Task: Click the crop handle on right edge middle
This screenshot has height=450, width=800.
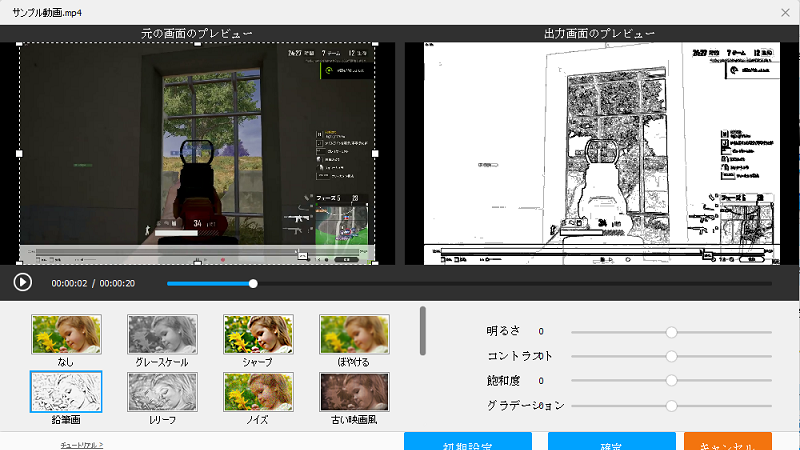Action: [375, 153]
